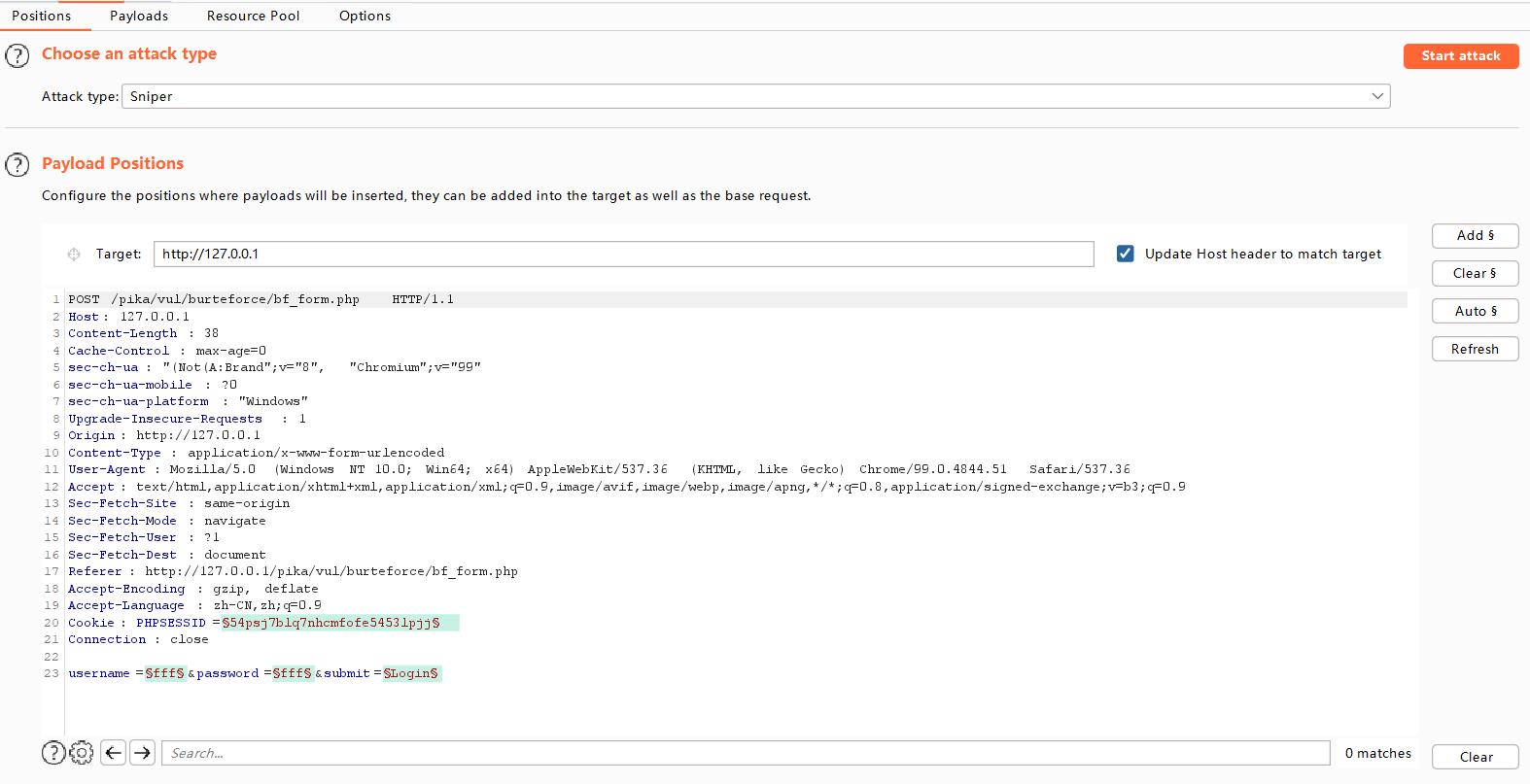Click the Target URL input field
This screenshot has height=784, width=1530.
tap(622, 254)
